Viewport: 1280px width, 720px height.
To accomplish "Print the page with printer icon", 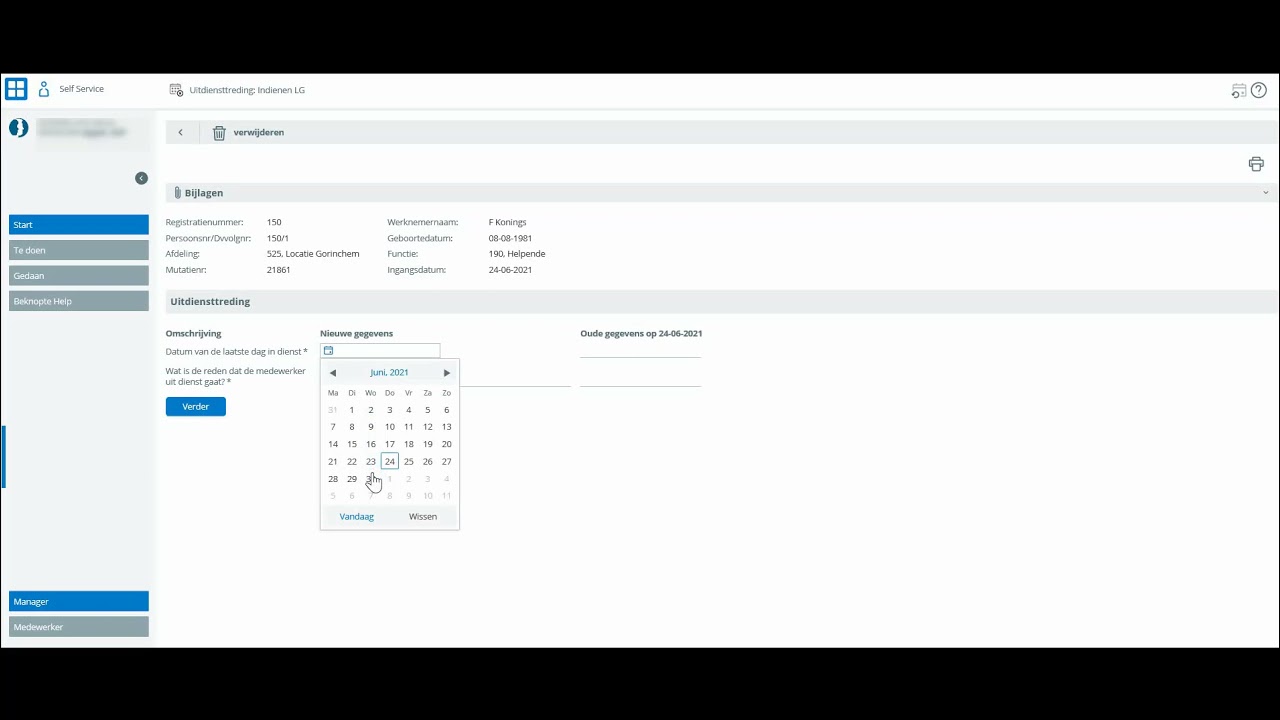I will pos(1256,164).
